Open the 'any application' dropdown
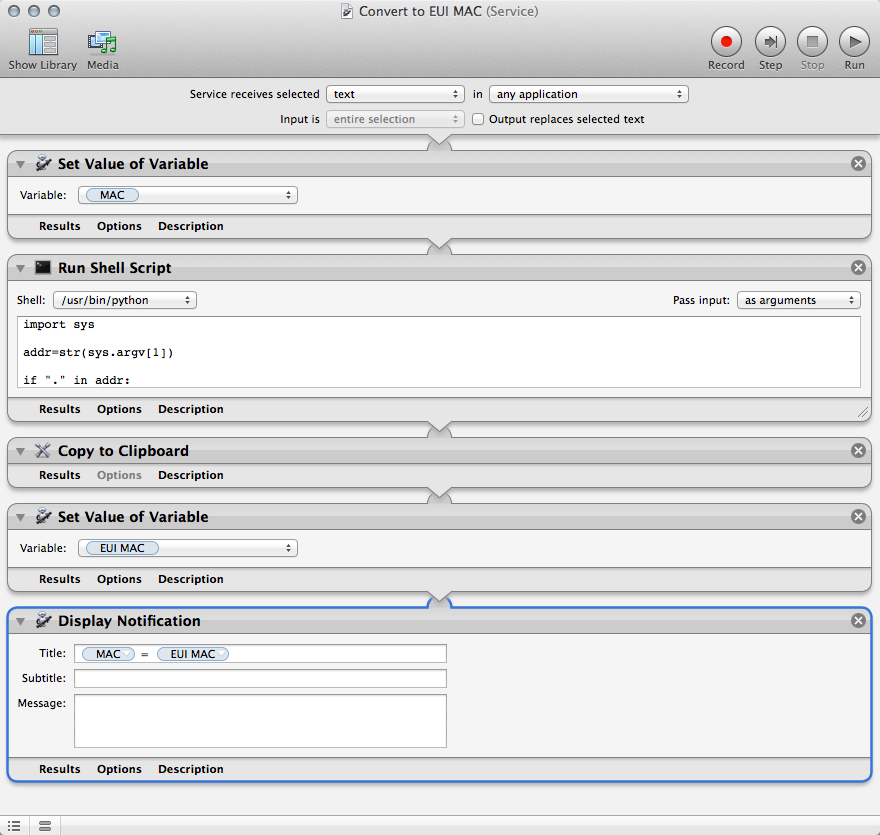The height and width of the screenshot is (835, 880). pyautogui.click(x=589, y=94)
